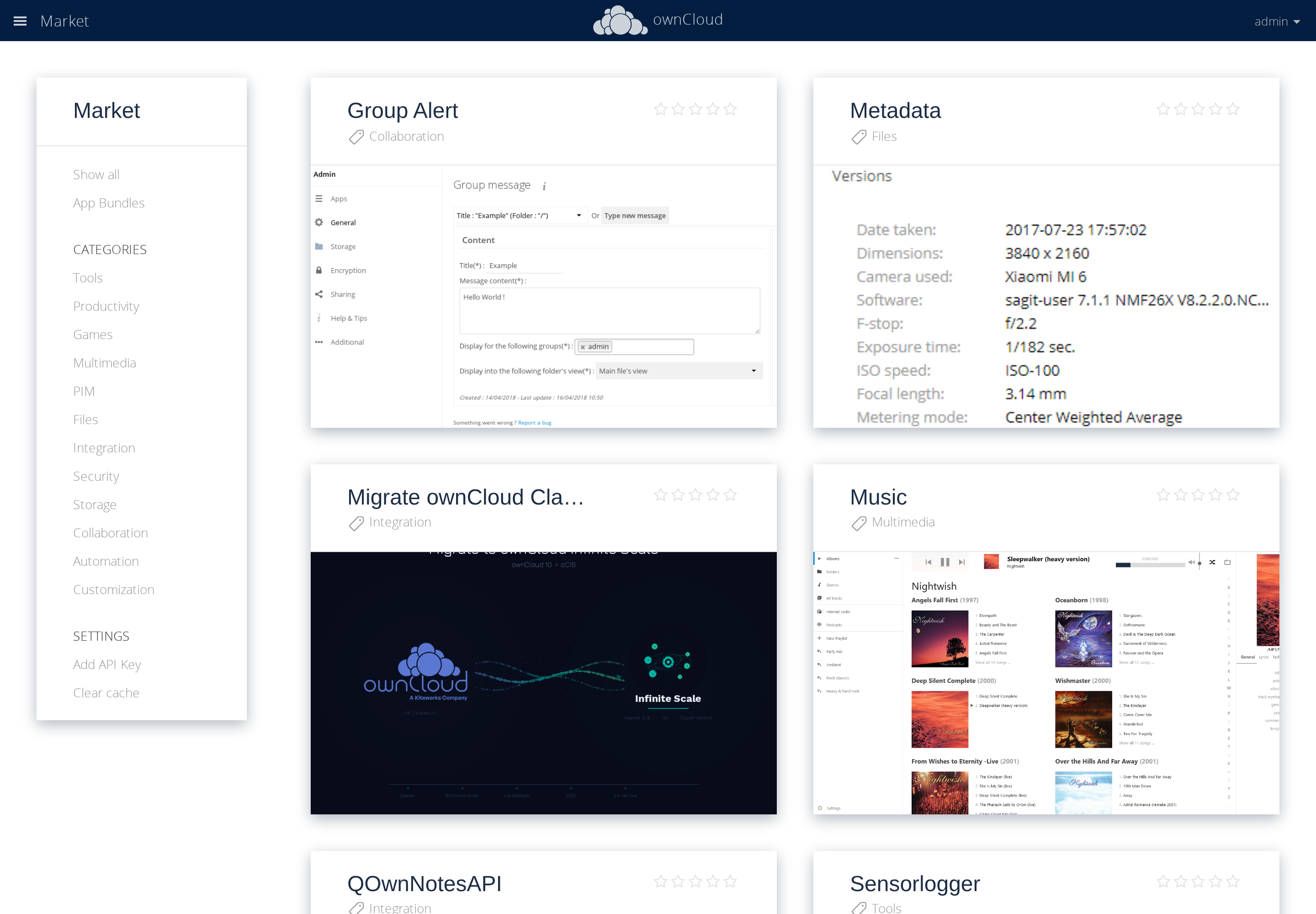
Task: Open Add API Key setting
Action: click(x=107, y=664)
